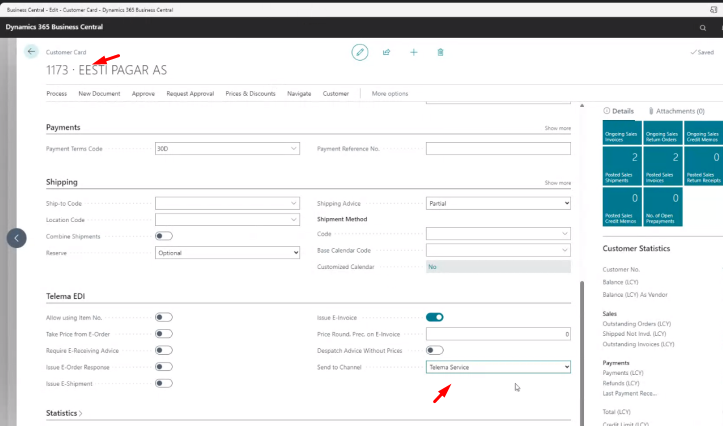The width and height of the screenshot is (723, 426).
Task: Click the pencil edit icon
Action: point(360,52)
